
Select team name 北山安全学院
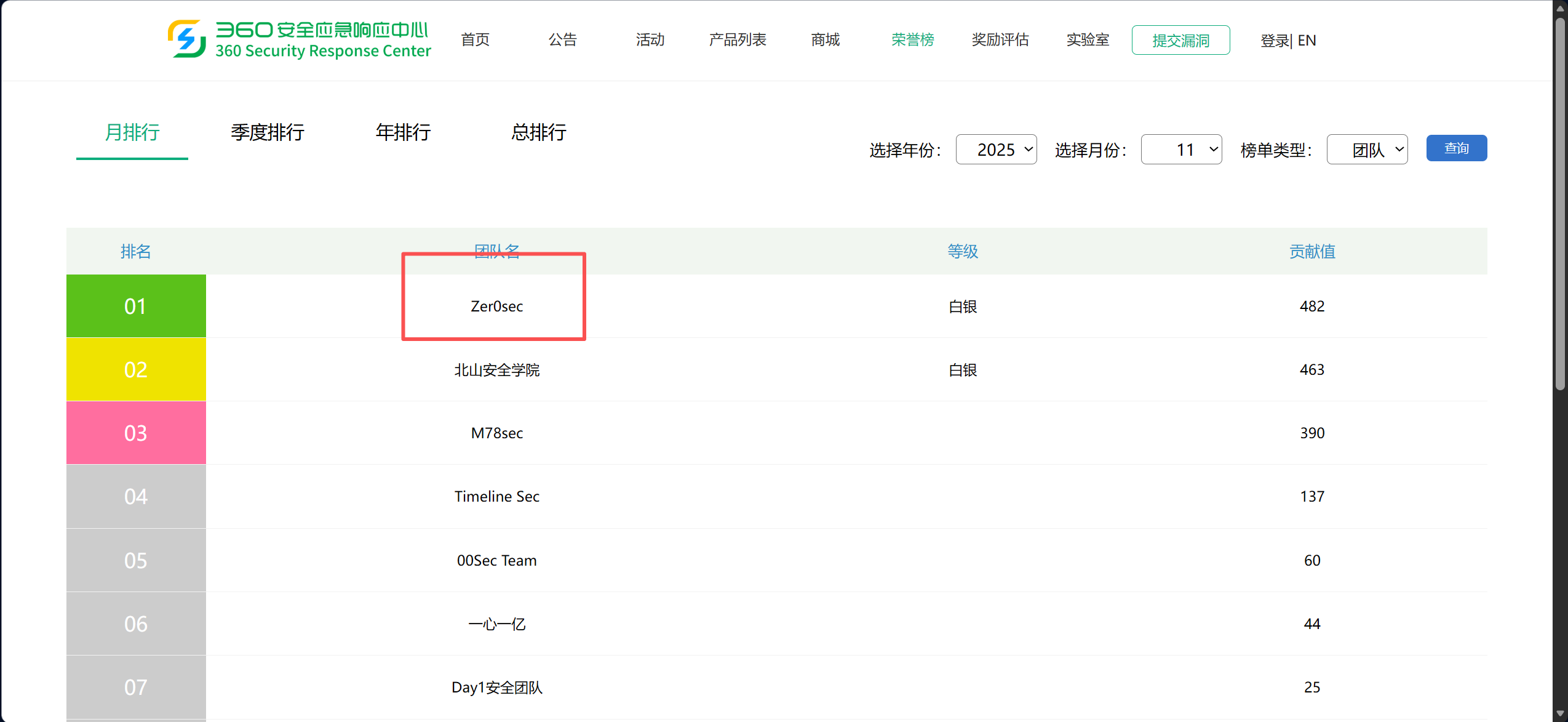pos(497,370)
